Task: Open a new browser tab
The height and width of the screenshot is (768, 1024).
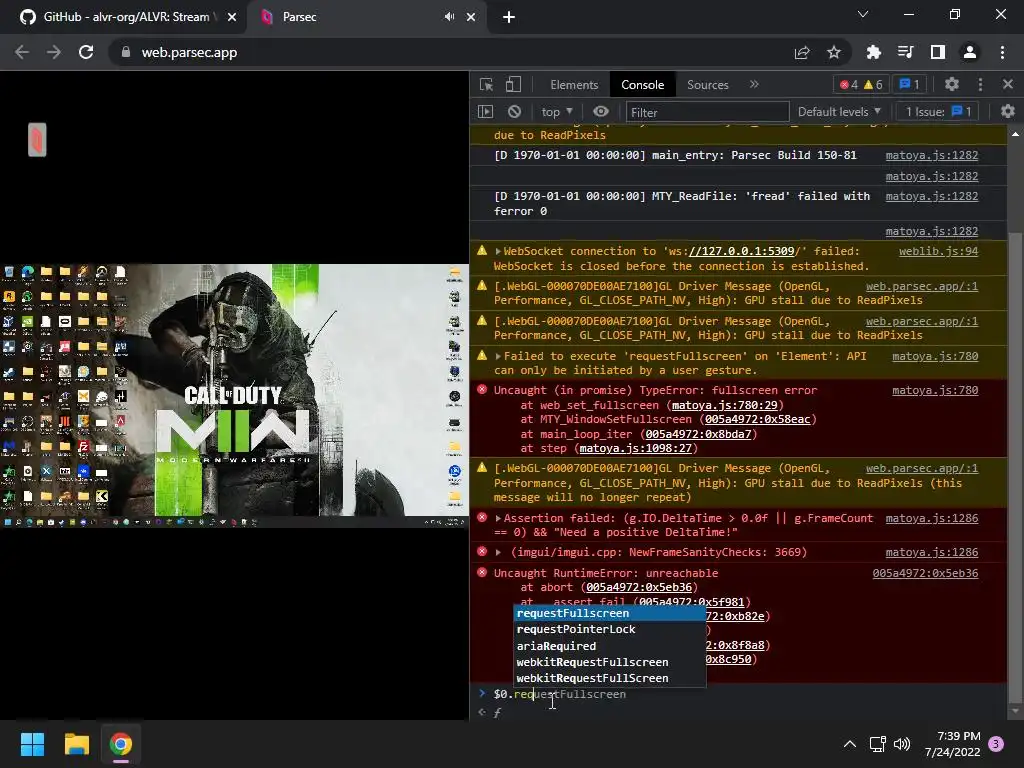Action: (509, 17)
